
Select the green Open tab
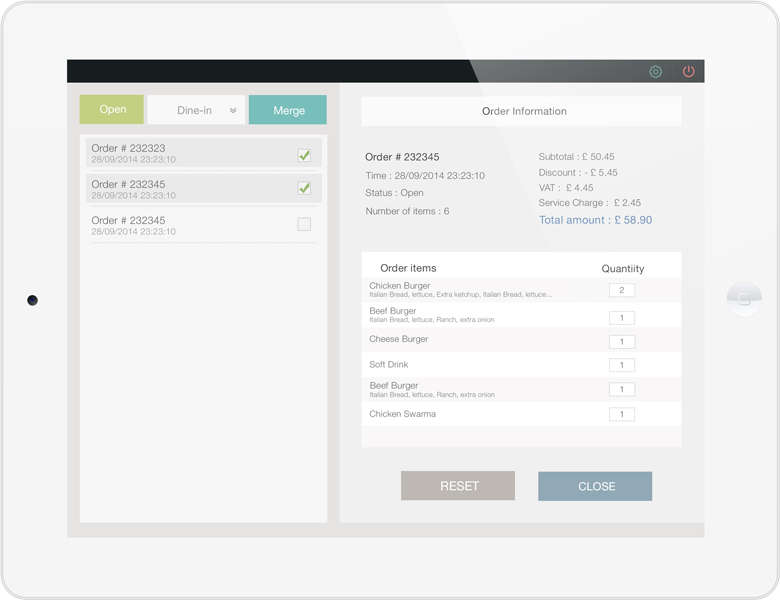[112, 110]
